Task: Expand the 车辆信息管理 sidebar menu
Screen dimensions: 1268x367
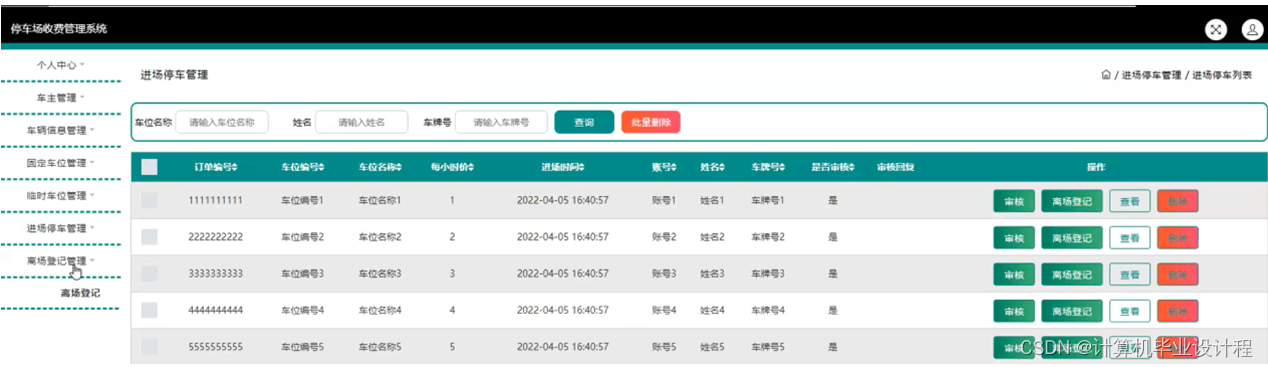Action: click(60, 130)
